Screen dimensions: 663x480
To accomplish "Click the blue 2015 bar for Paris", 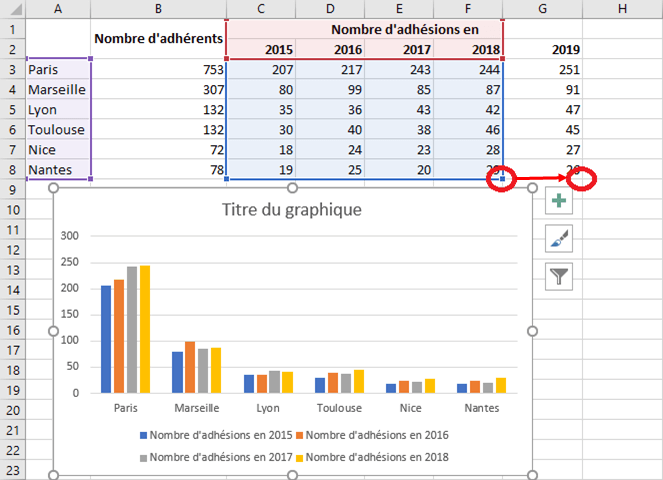I will click(106, 339).
